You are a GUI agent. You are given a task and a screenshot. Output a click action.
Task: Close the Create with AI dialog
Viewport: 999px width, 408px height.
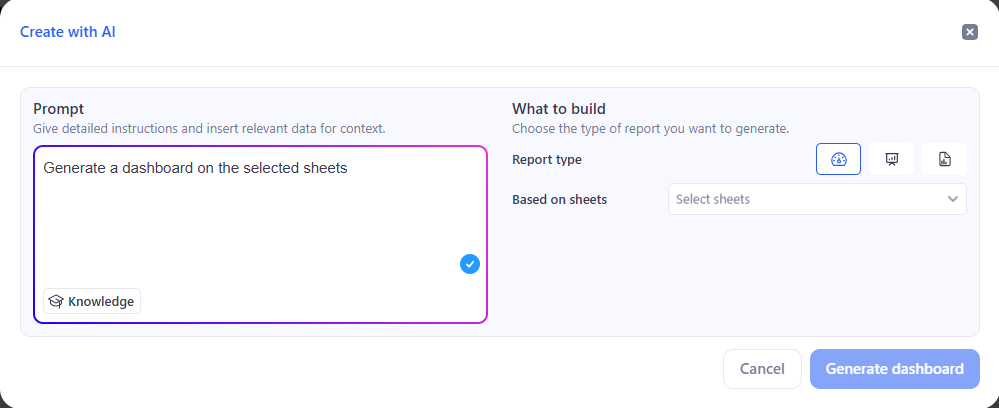pos(969,32)
